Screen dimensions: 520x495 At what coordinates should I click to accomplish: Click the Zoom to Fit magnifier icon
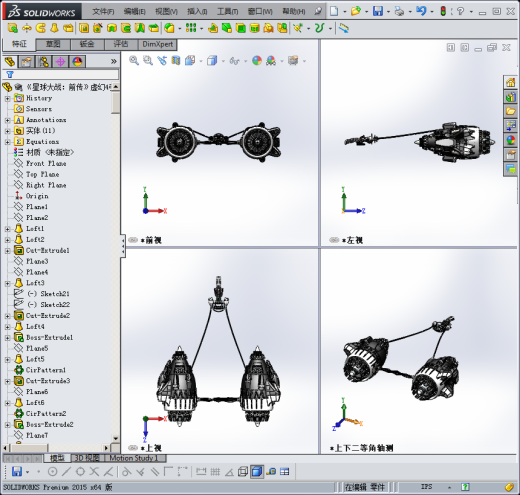(134, 61)
